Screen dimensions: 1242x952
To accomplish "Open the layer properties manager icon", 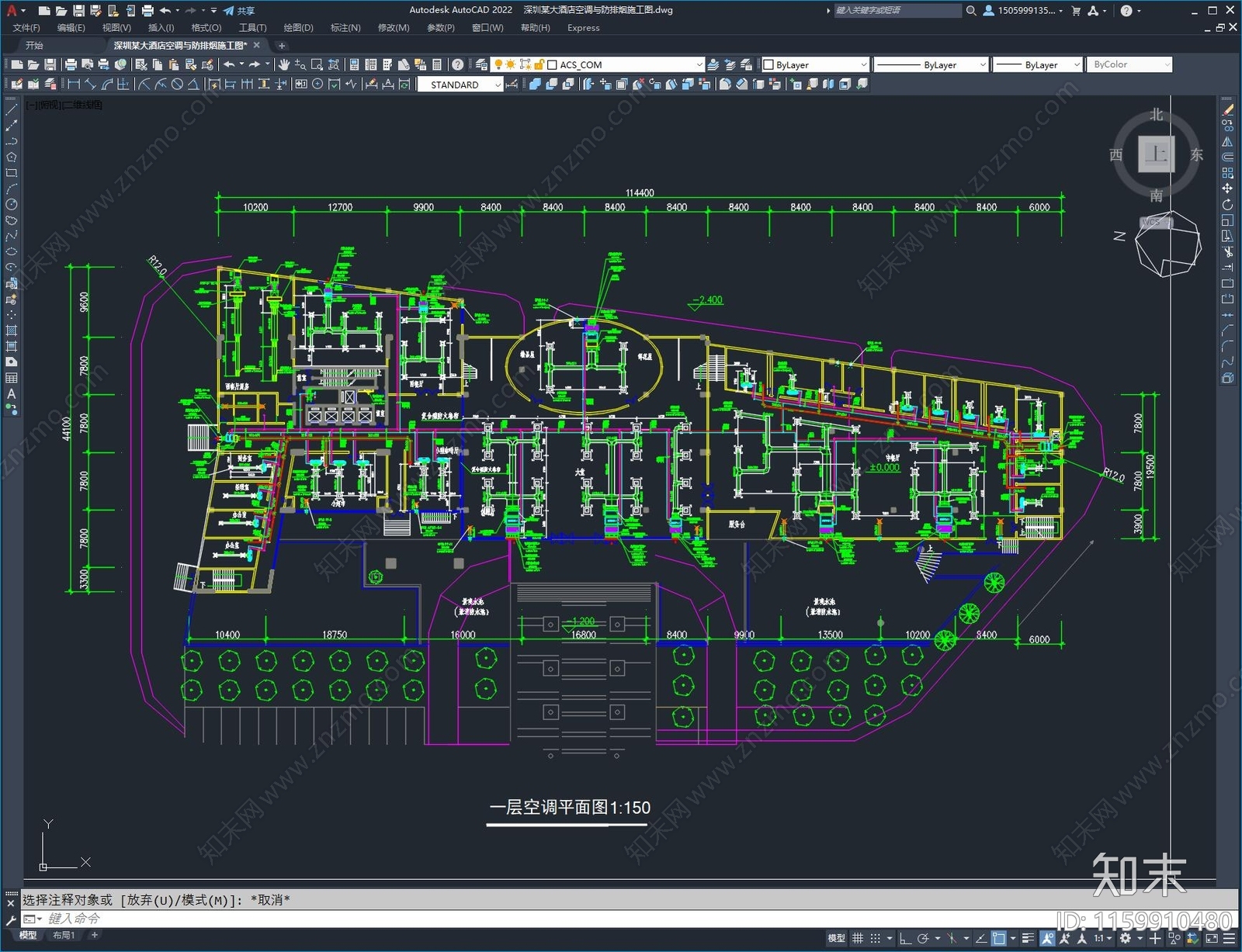I will pyautogui.click(x=481, y=64).
